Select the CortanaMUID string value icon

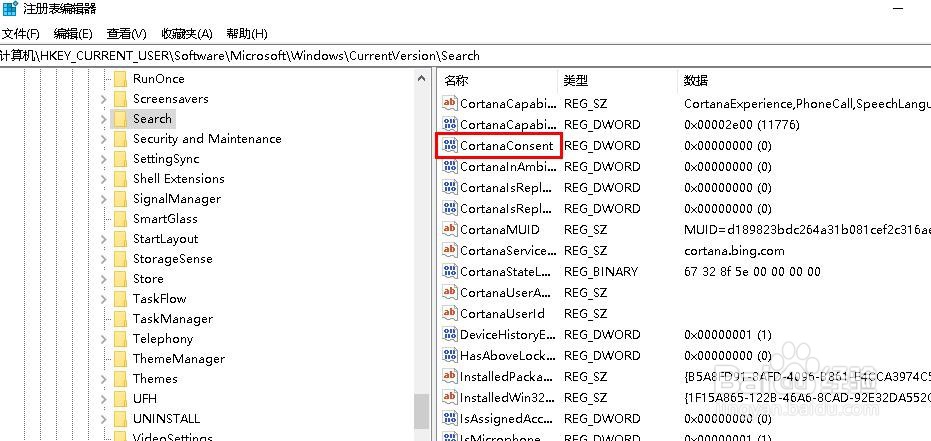(450, 230)
